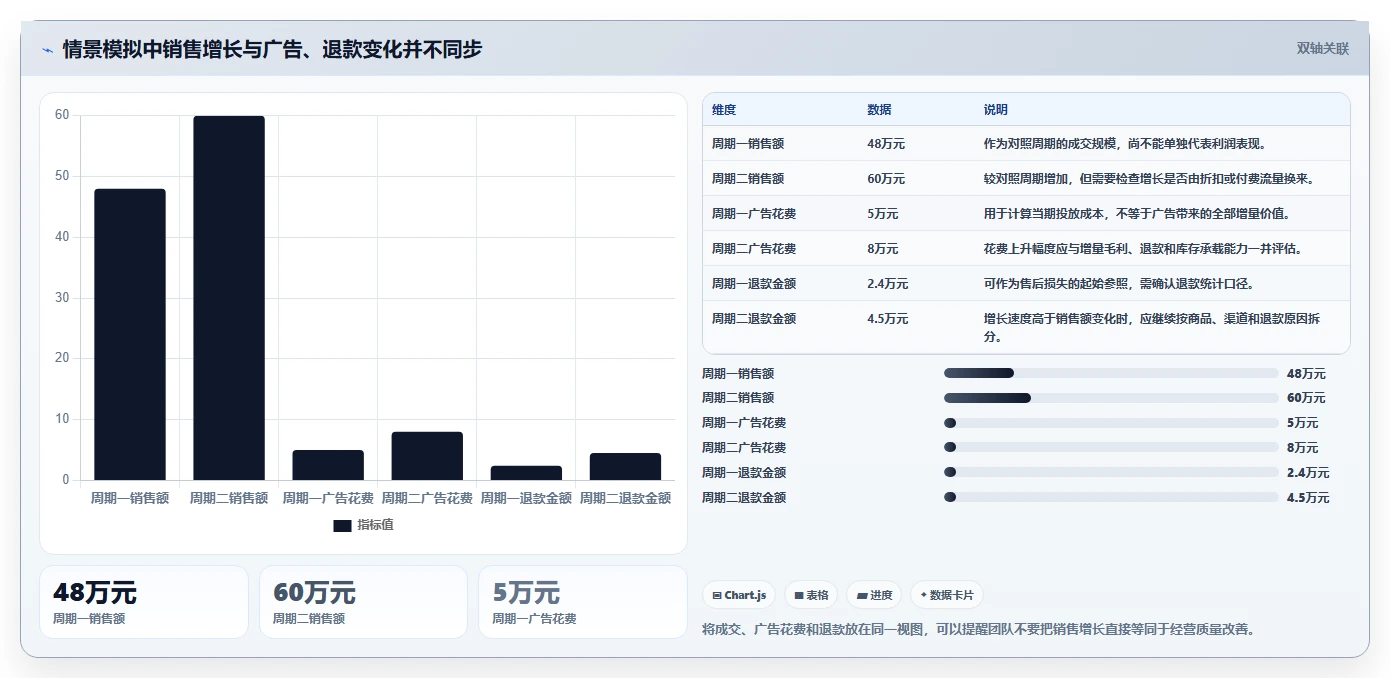Open the 48万元 周期一销售额 data card

point(144,602)
